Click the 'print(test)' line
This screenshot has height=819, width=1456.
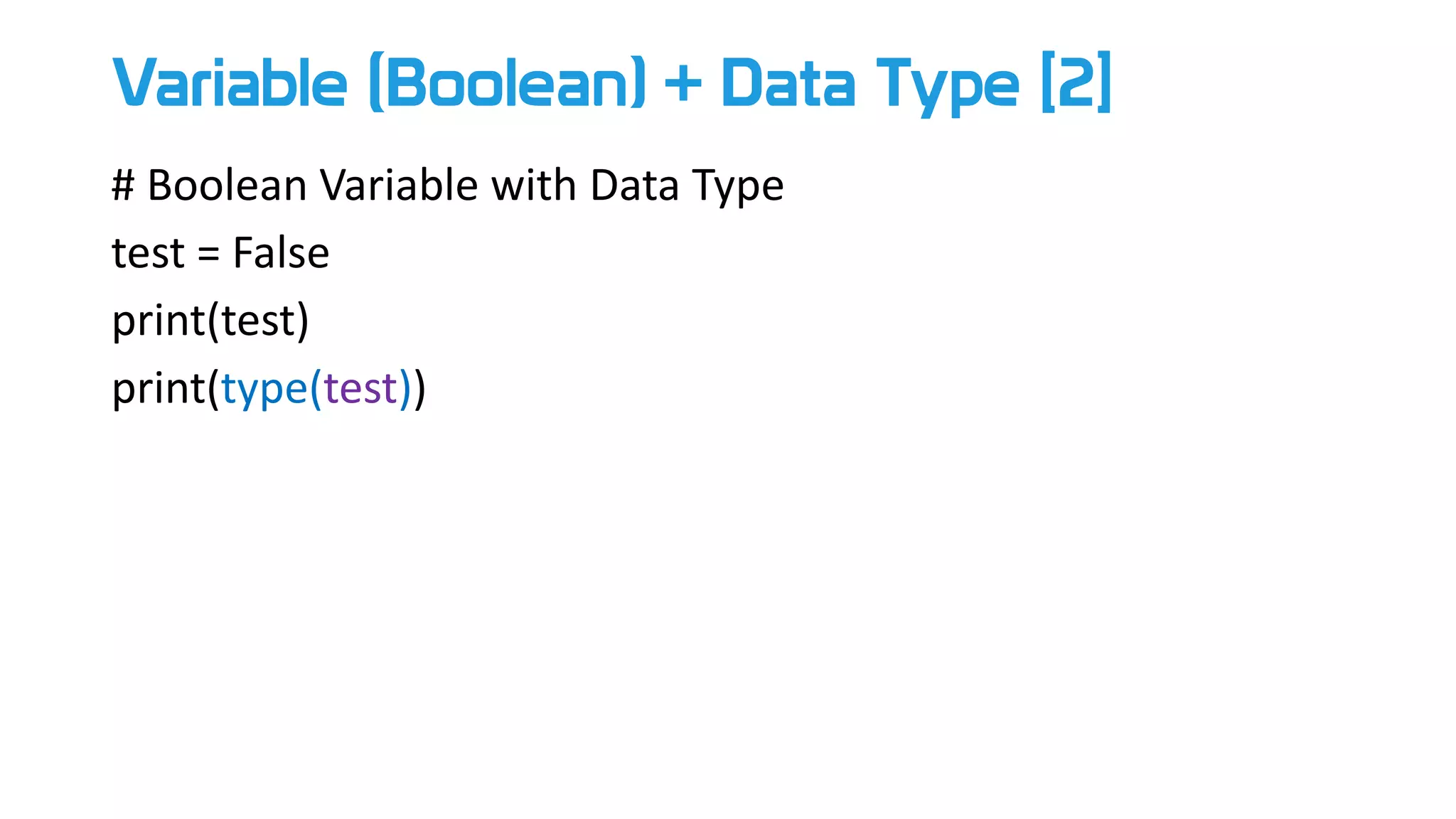click(x=210, y=322)
